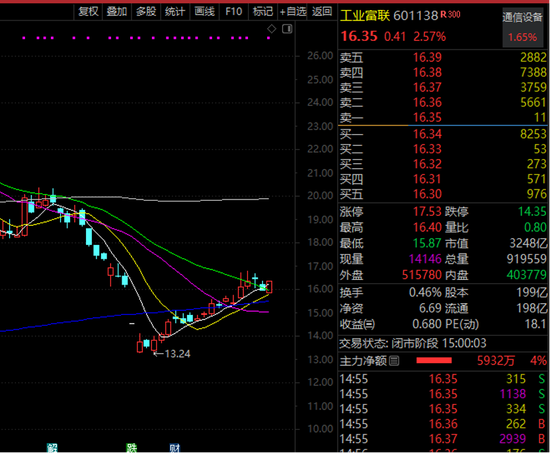Click the 解 event marker below chart
Viewport: 550px width, 453px height.
click(52, 448)
